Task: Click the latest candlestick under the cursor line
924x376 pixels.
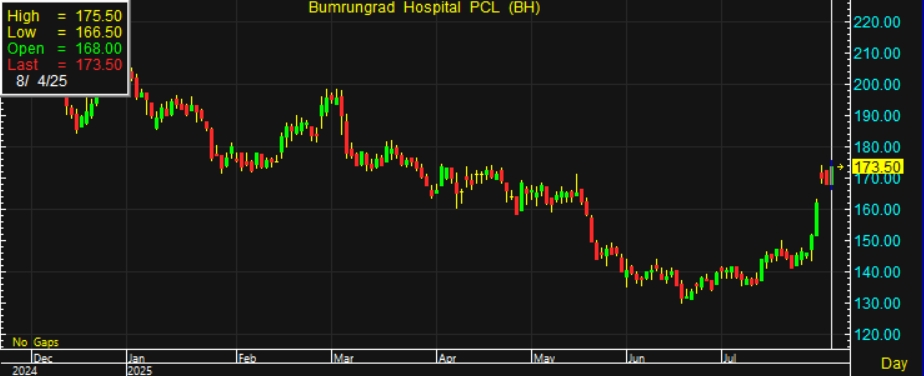Action: click(x=831, y=176)
